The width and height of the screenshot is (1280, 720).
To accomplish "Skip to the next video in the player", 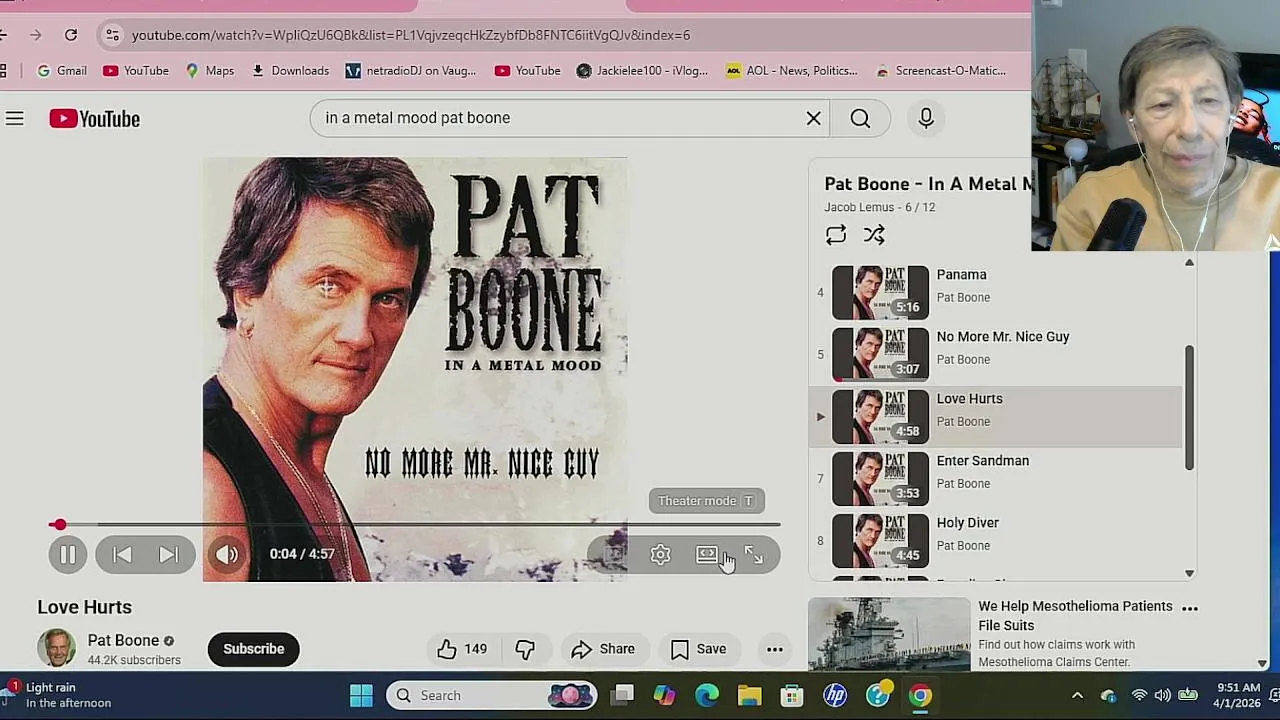I will 168,554.
